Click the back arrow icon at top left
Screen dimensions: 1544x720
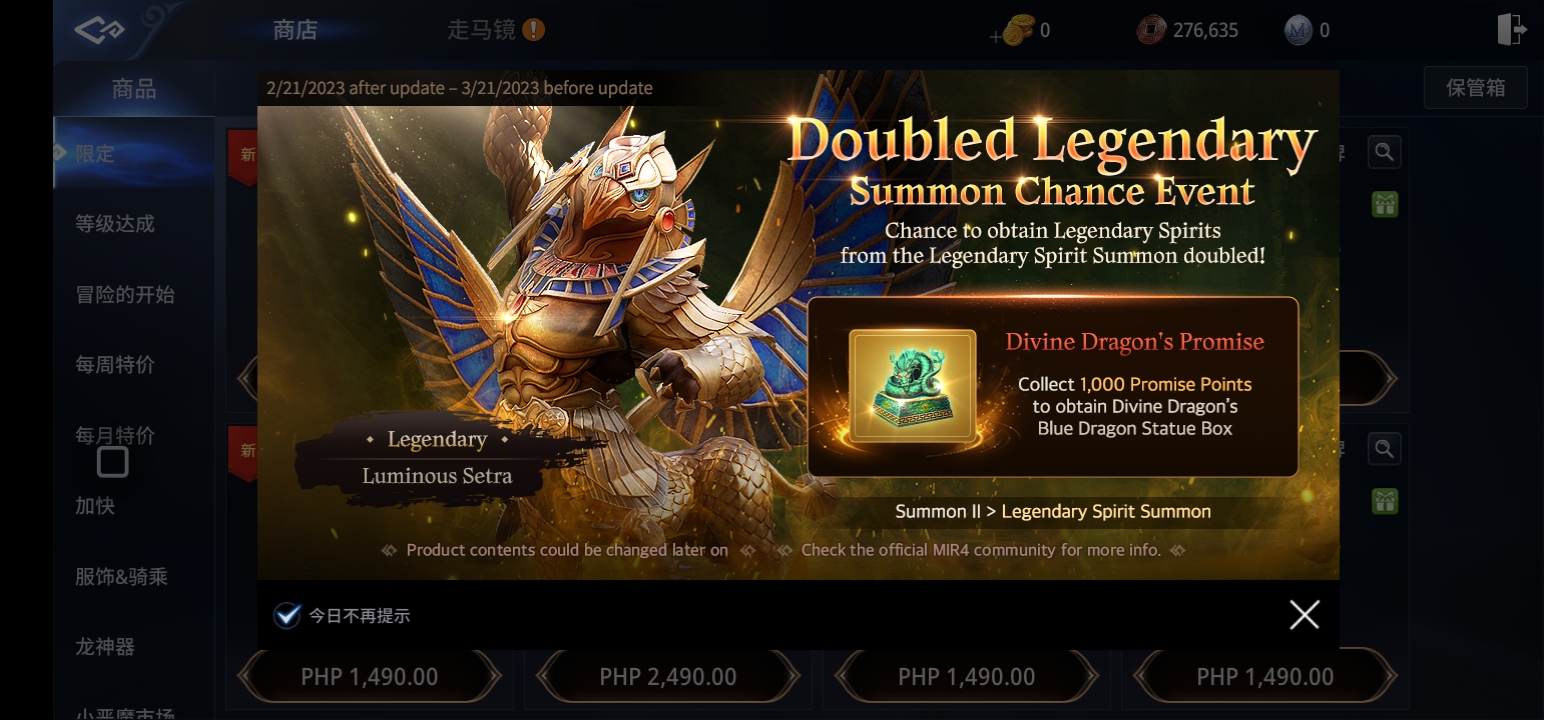tap(99, 30)
